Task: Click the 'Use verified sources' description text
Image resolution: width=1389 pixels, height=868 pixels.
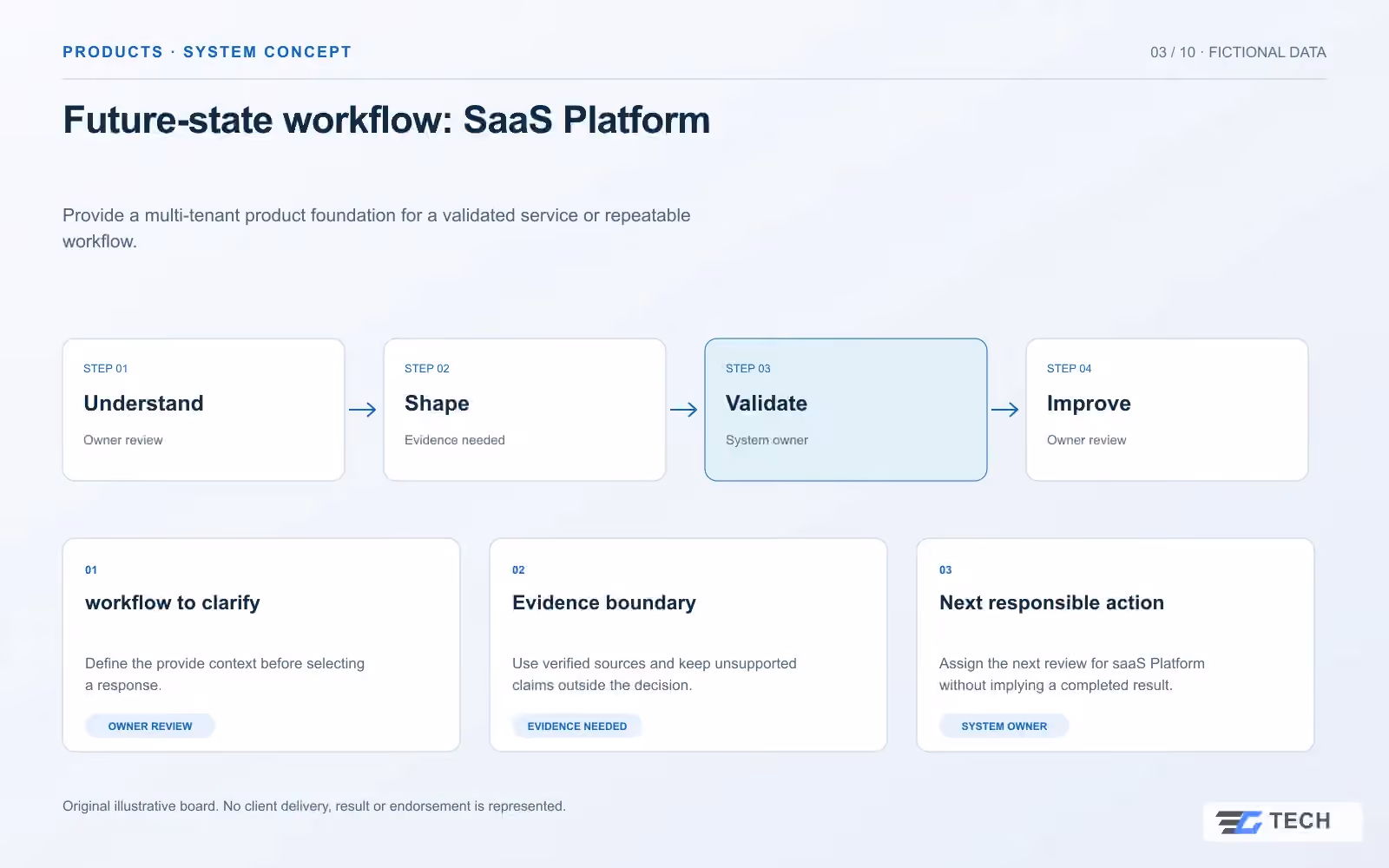Action: [655, 674]
